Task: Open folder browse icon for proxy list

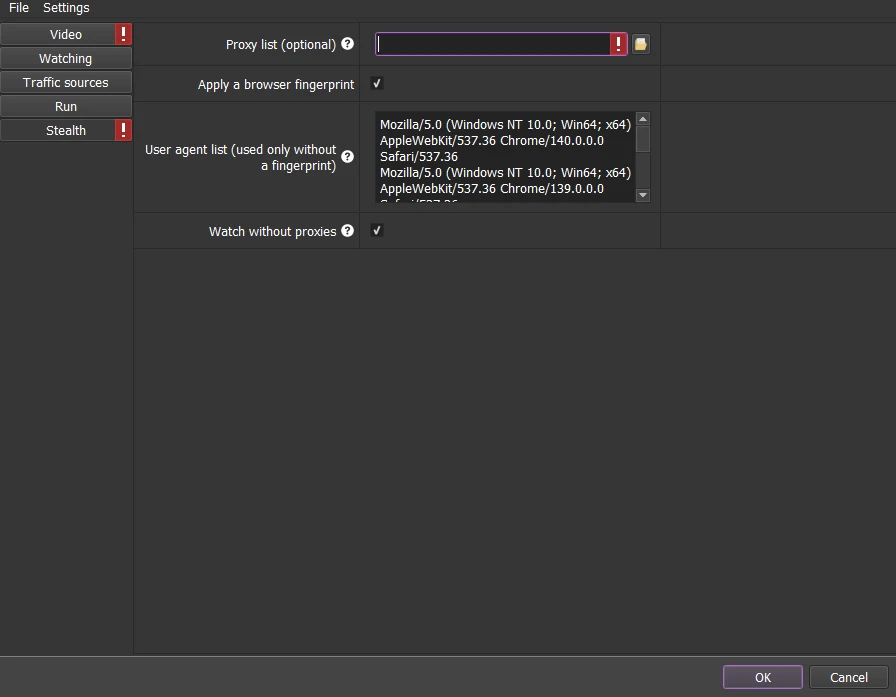Action: [641, 44]
